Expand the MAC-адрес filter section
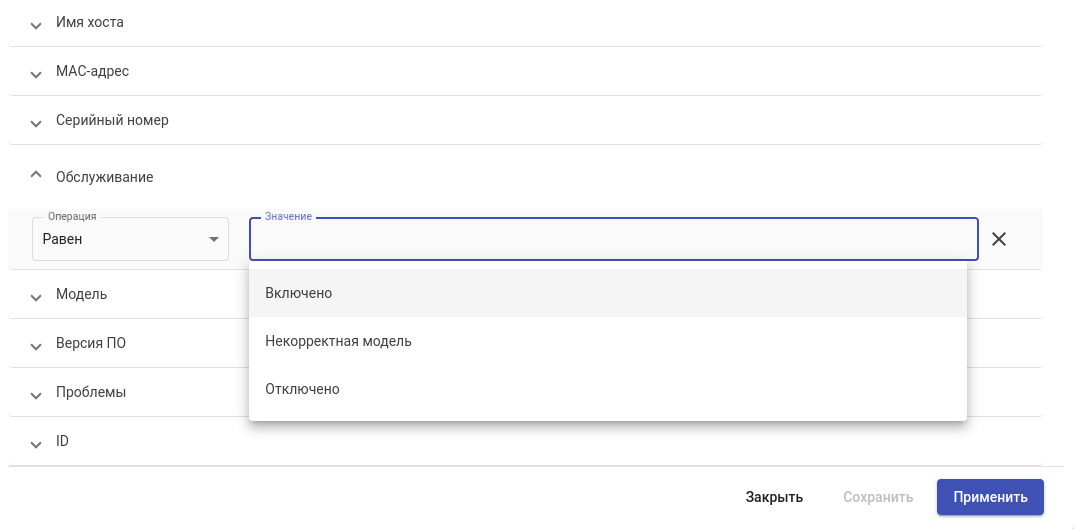Viewport: 1074px width, 529px height. (x=36, y=73)
